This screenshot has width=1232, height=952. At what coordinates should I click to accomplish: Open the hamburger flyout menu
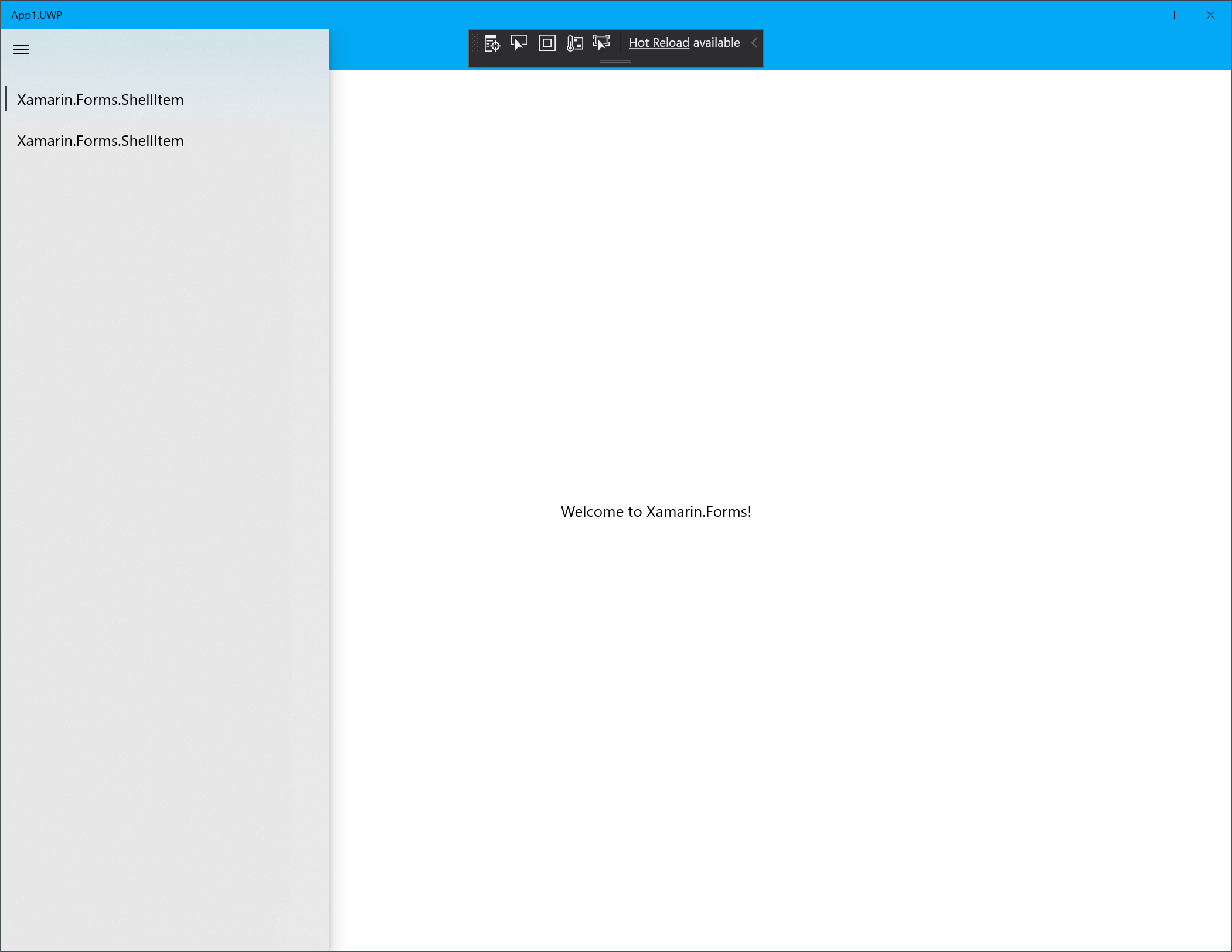click(x=21, y=50)
